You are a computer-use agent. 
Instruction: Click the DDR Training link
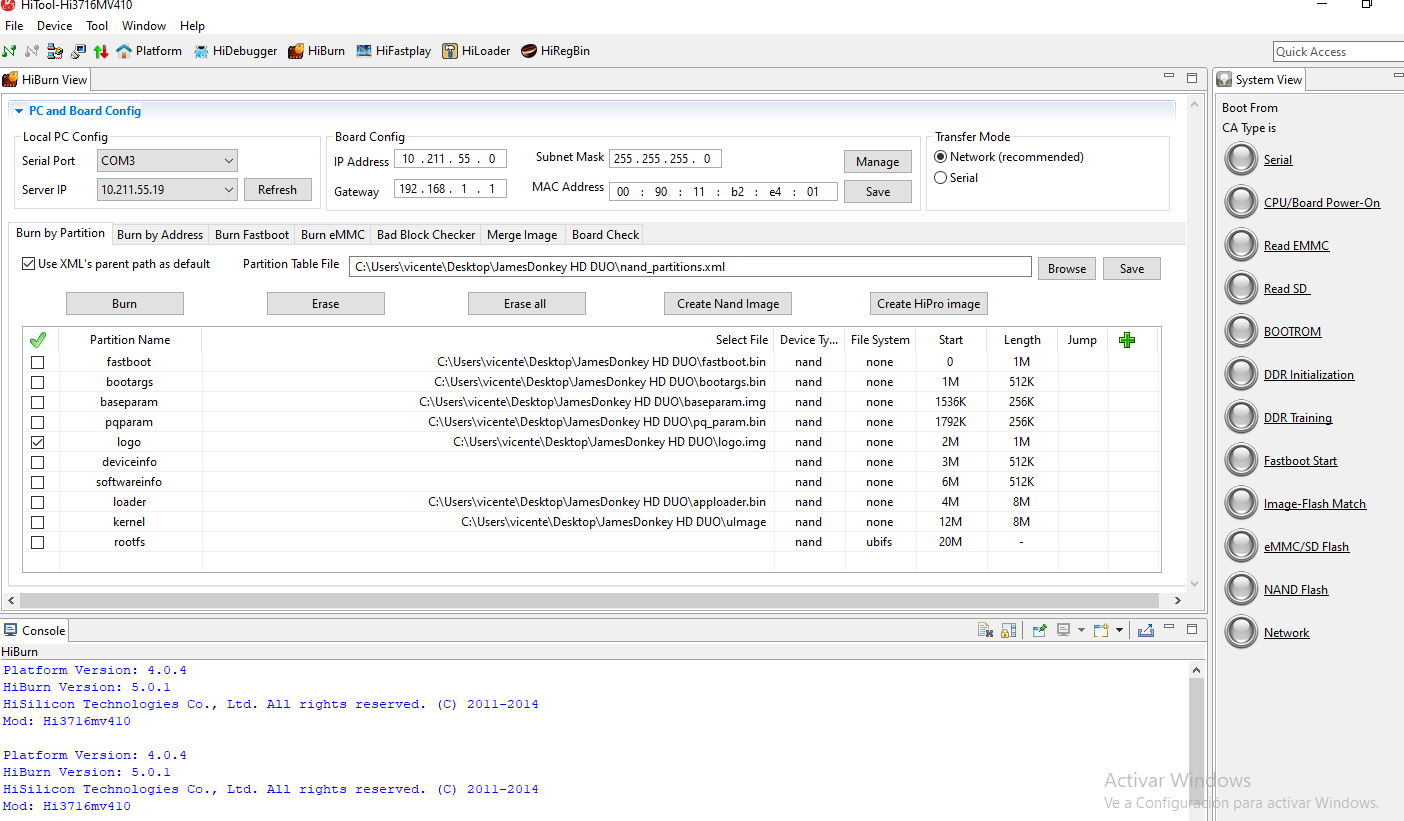1297,418
